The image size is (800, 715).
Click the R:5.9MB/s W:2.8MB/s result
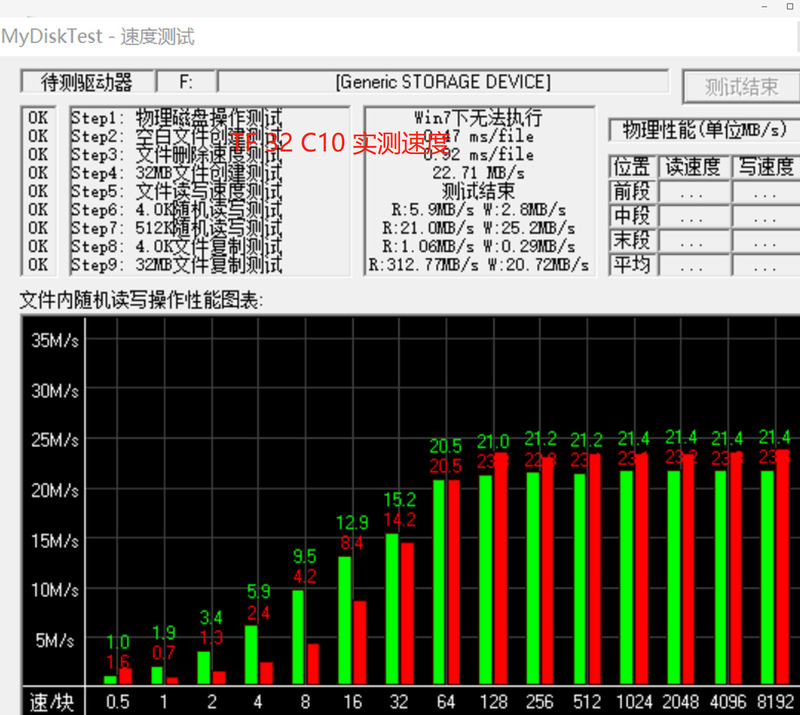[x=479, y=210]
